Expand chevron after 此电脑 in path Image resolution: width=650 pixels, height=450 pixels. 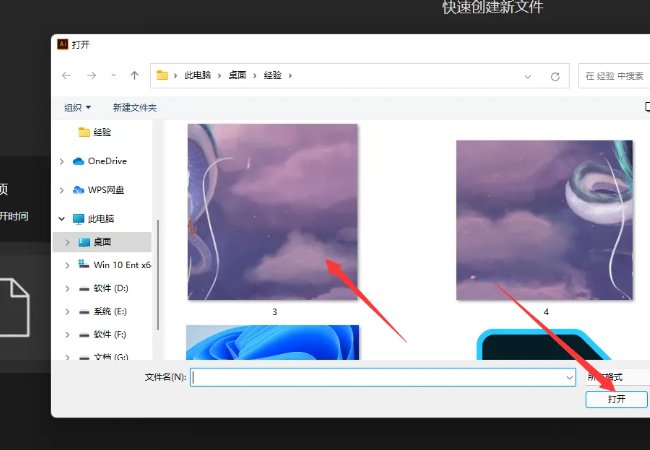click(219, 76)
